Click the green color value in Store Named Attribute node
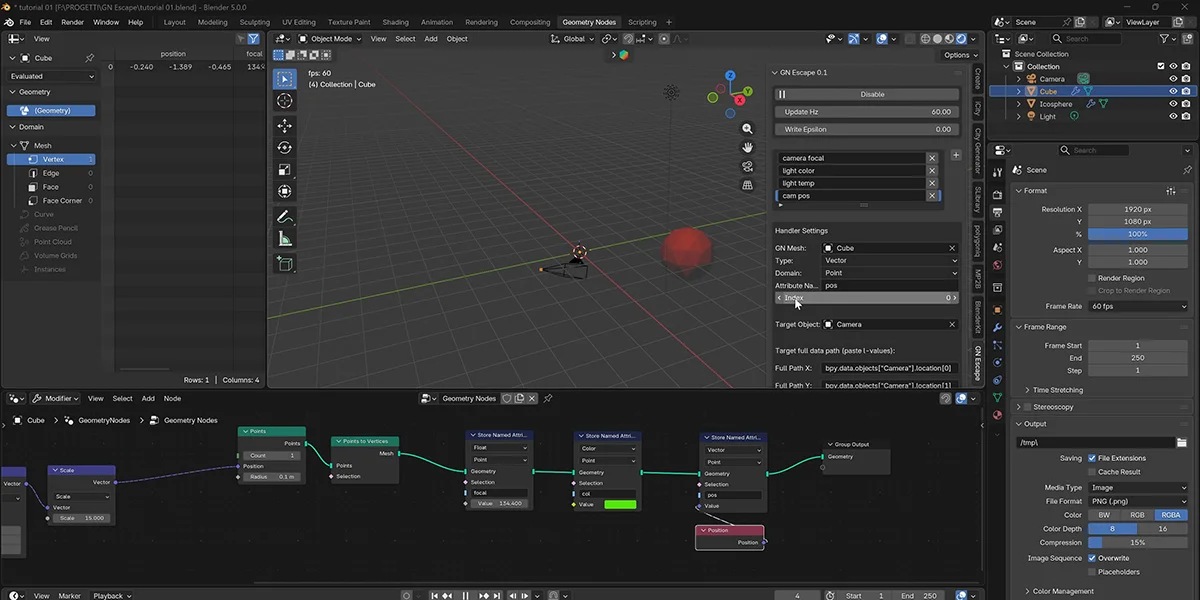Viewport: 1200px width, 600px height. point(620,504)
